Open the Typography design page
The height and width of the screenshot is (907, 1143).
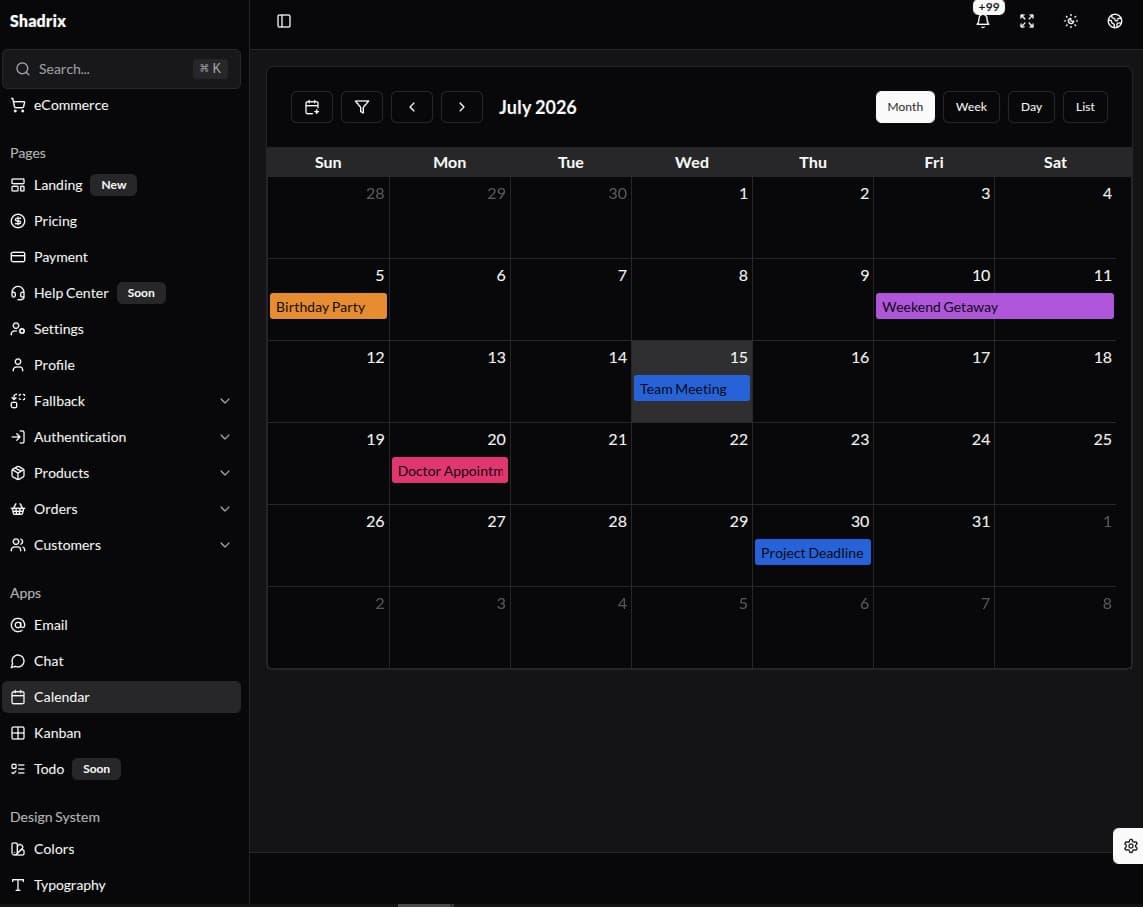pyautogui.click(x=122, y=885)
